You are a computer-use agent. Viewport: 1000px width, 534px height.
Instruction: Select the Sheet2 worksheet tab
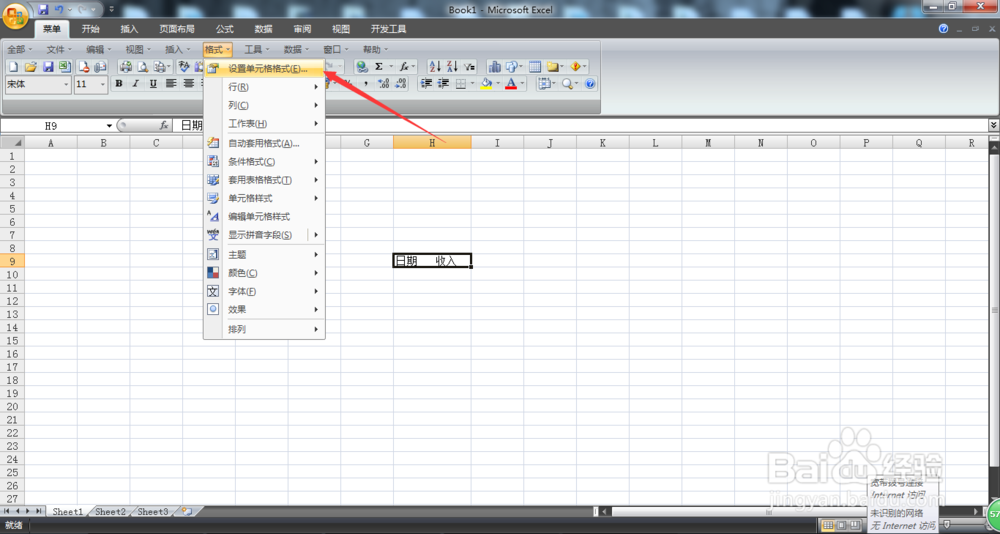click(x=111, y=512)
